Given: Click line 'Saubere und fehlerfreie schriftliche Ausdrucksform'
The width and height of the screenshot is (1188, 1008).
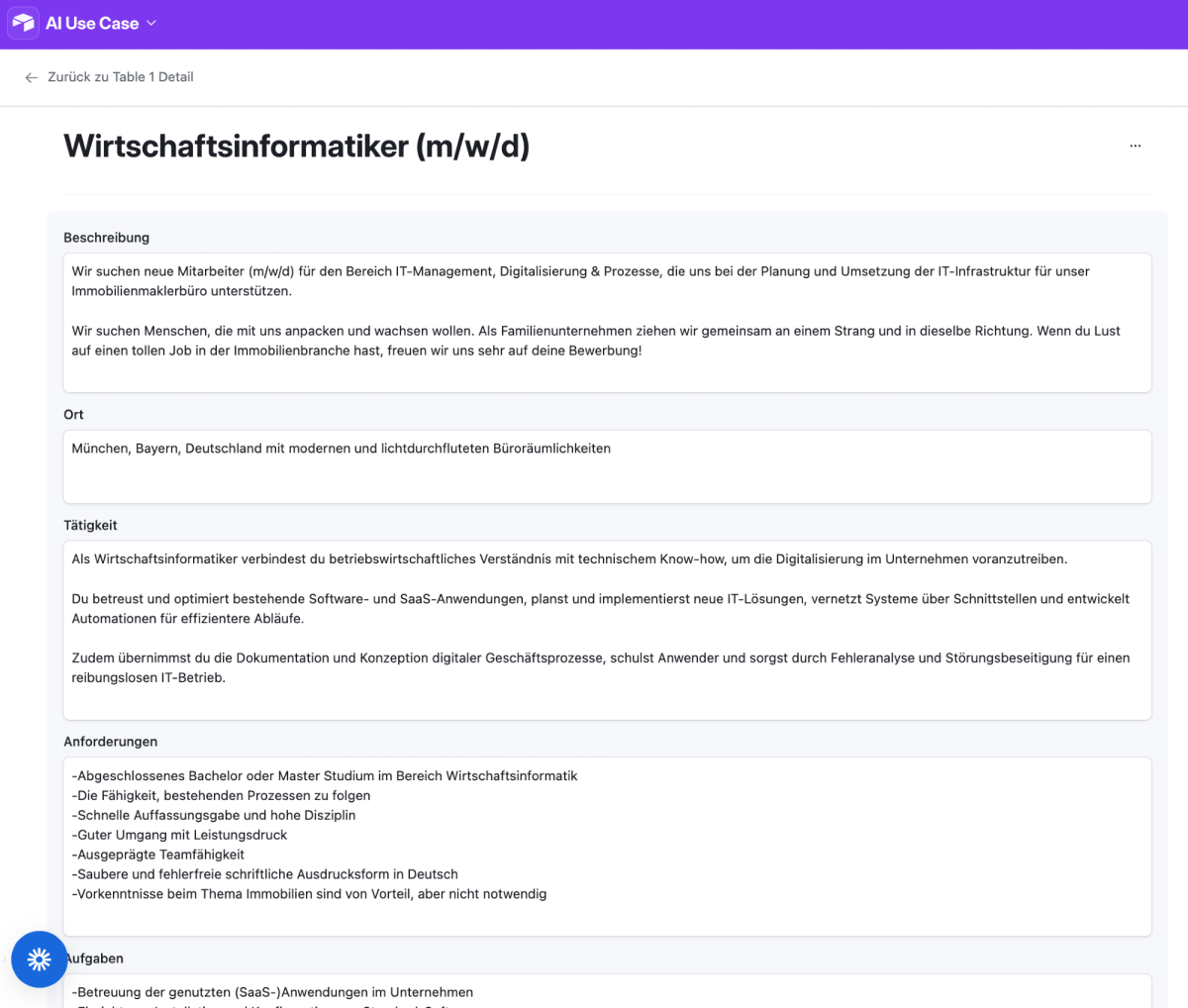Looking at the screenshot, I should point(265,874).
